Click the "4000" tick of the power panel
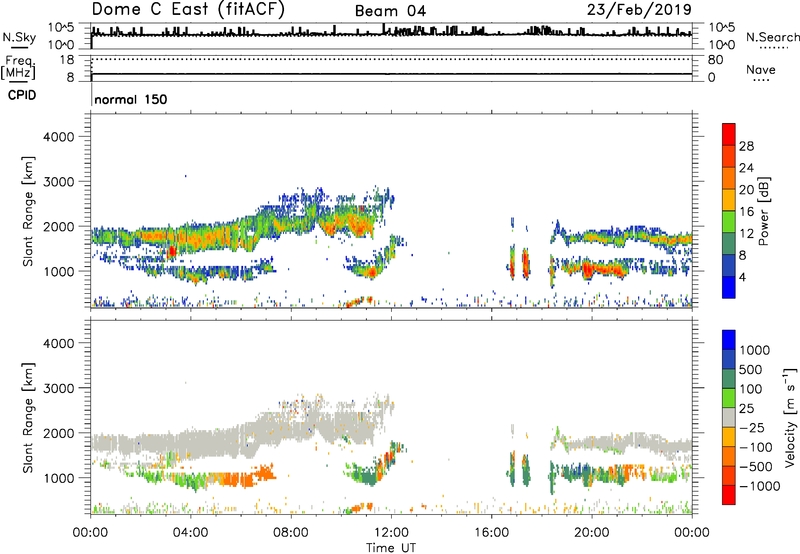 (58, 137)
